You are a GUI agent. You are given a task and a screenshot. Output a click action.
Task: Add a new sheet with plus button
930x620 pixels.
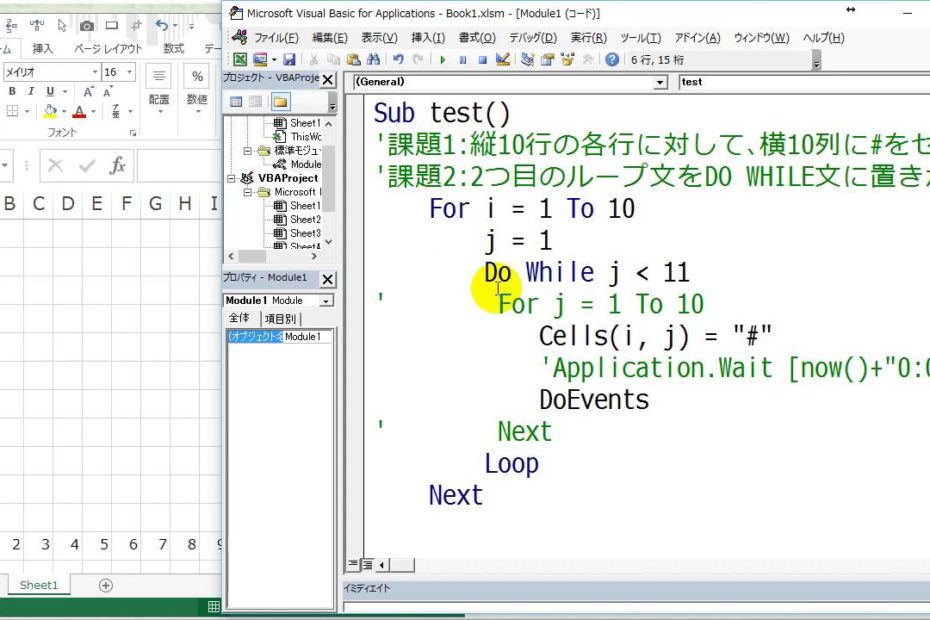point(105,585)
